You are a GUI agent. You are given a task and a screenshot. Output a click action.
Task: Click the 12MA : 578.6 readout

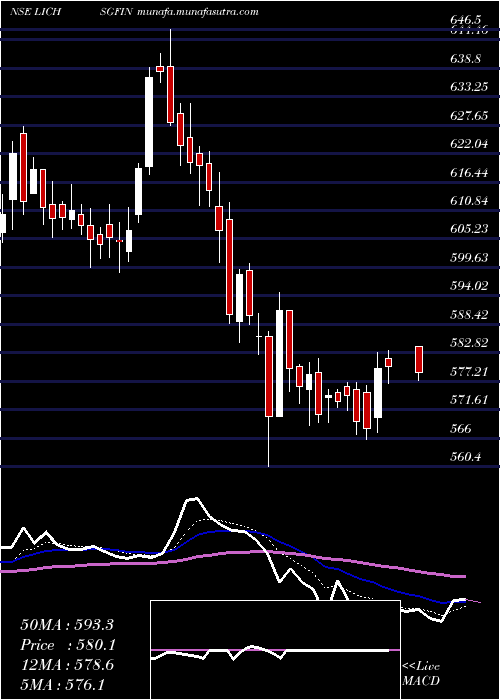click(67, 665)
